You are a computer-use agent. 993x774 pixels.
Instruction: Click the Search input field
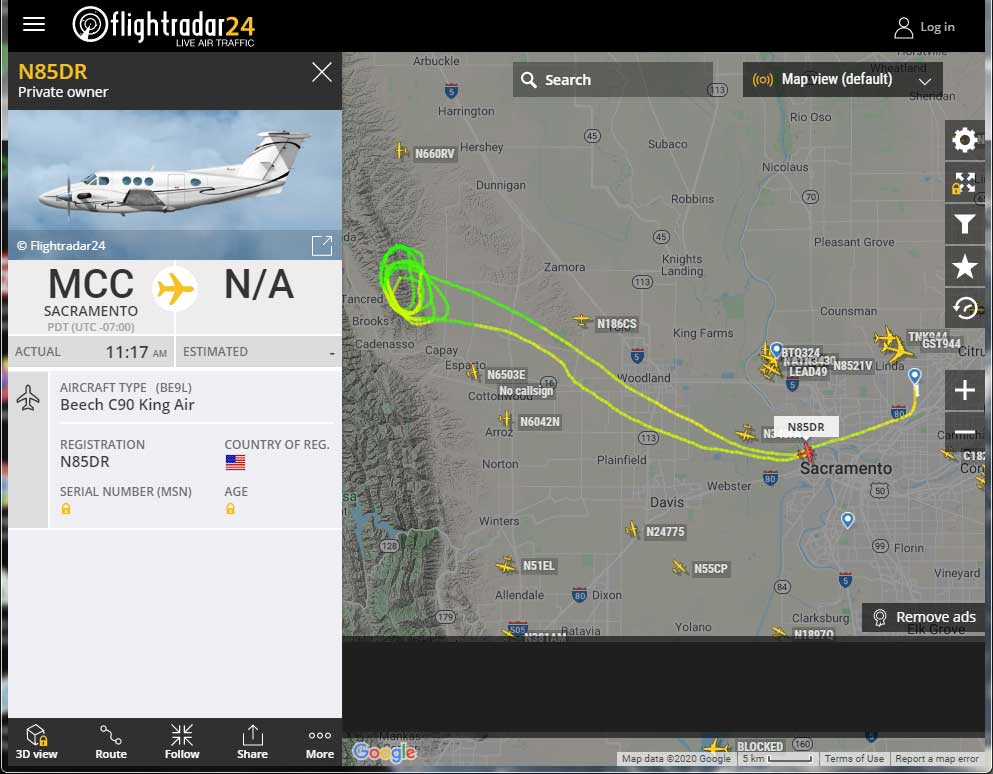pos(612,80)
